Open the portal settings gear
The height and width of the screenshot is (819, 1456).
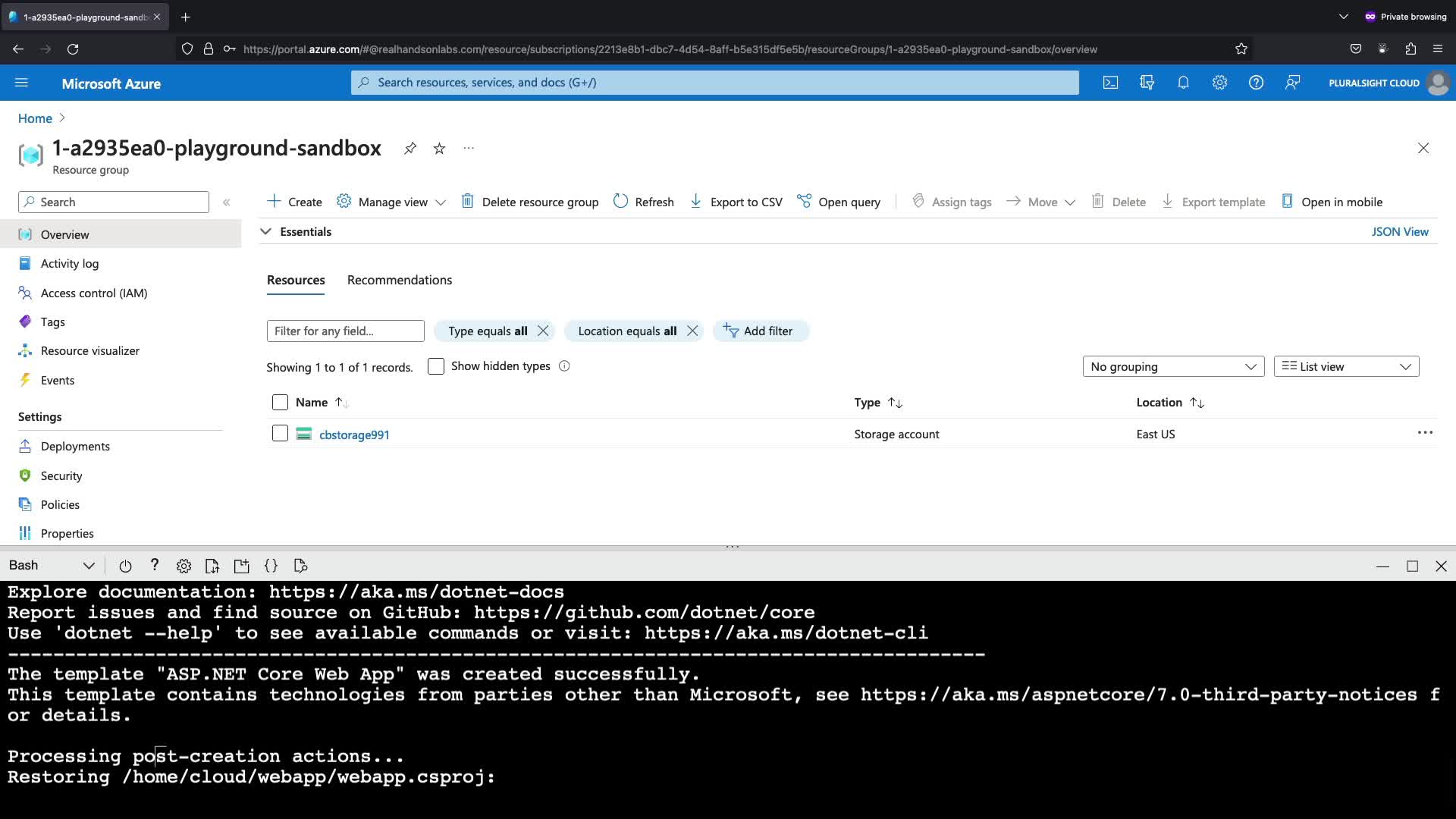click(1219, 83)
